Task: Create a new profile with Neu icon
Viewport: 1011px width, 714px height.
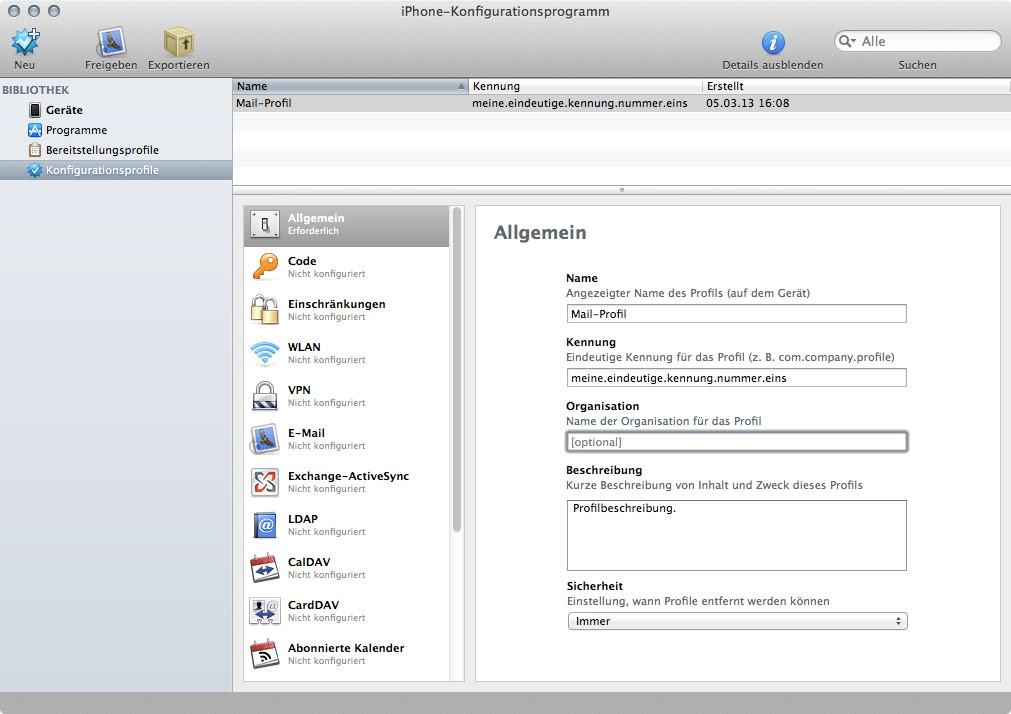Action: coord(25,42)
